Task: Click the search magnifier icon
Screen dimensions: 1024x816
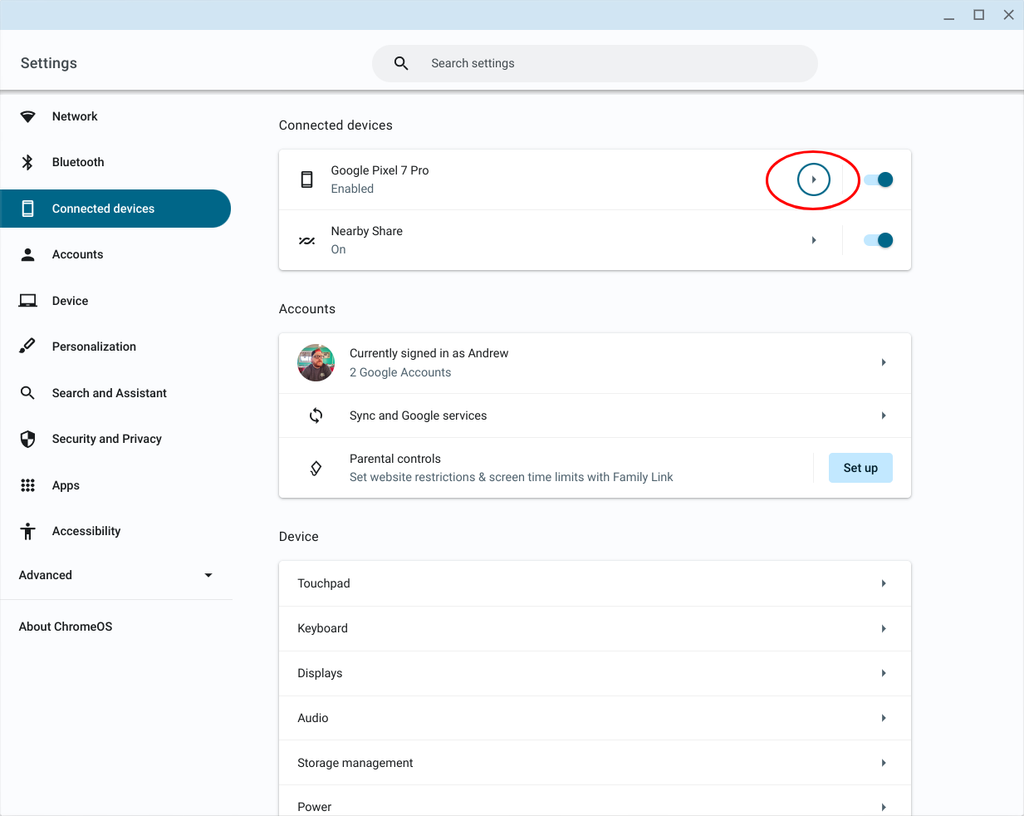Action: [401, 63]
